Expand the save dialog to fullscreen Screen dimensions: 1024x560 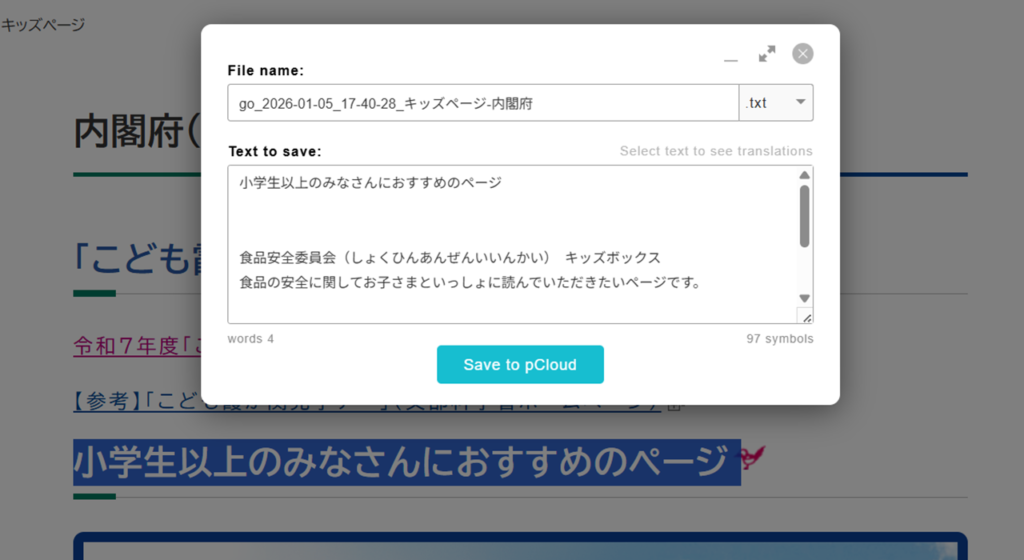(x=767, y=54)
